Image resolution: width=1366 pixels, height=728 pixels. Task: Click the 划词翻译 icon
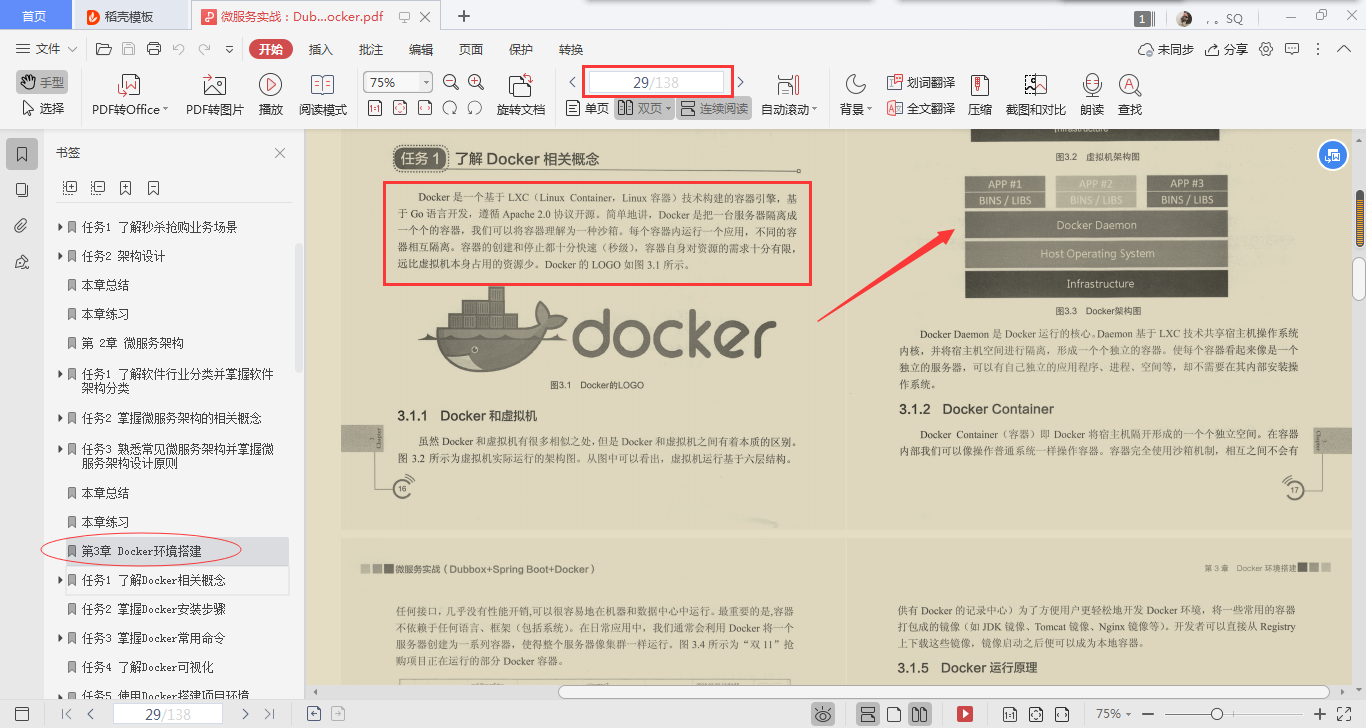(920, 82)
